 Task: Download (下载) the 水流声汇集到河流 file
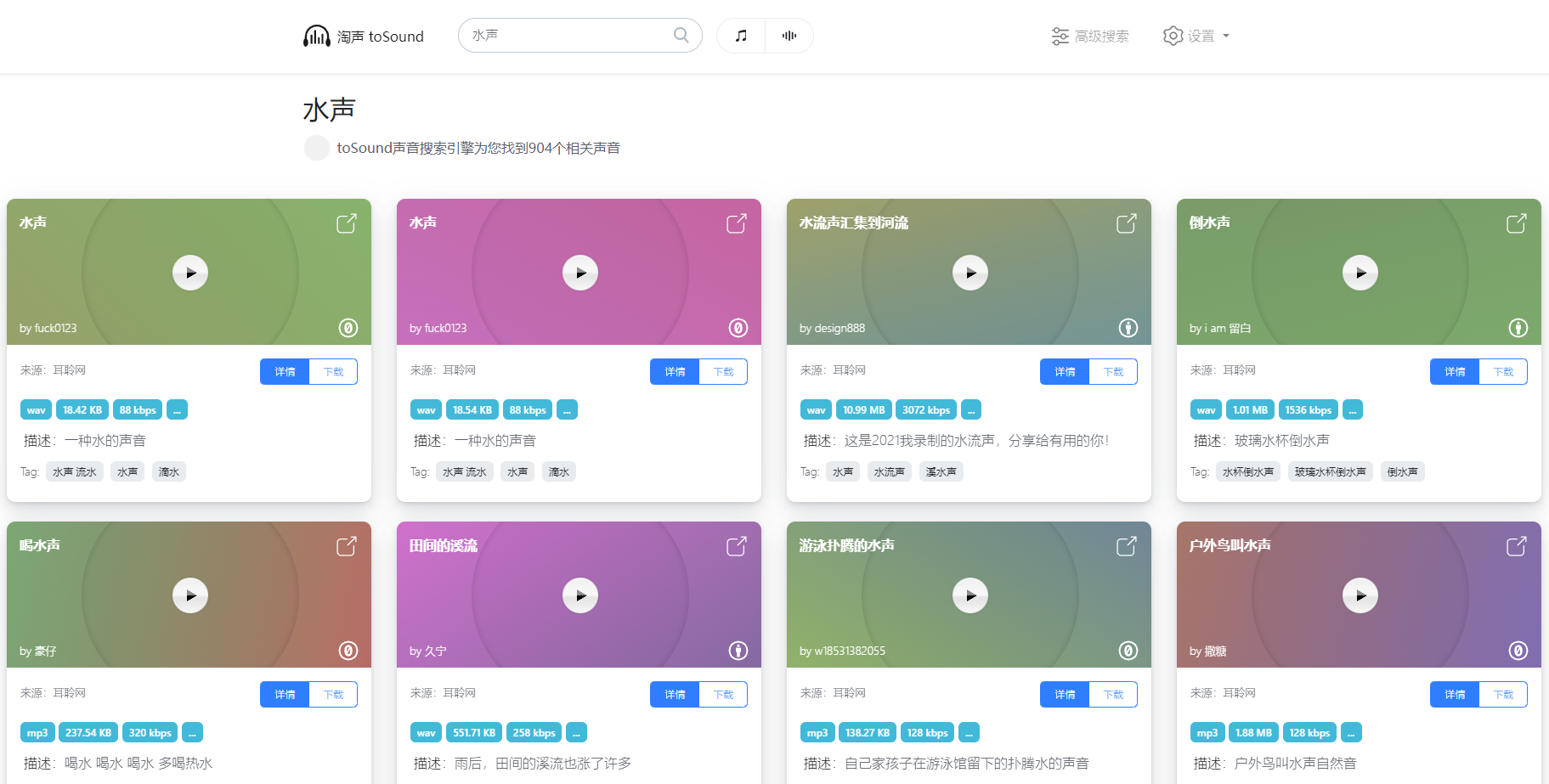[1113, 372]
